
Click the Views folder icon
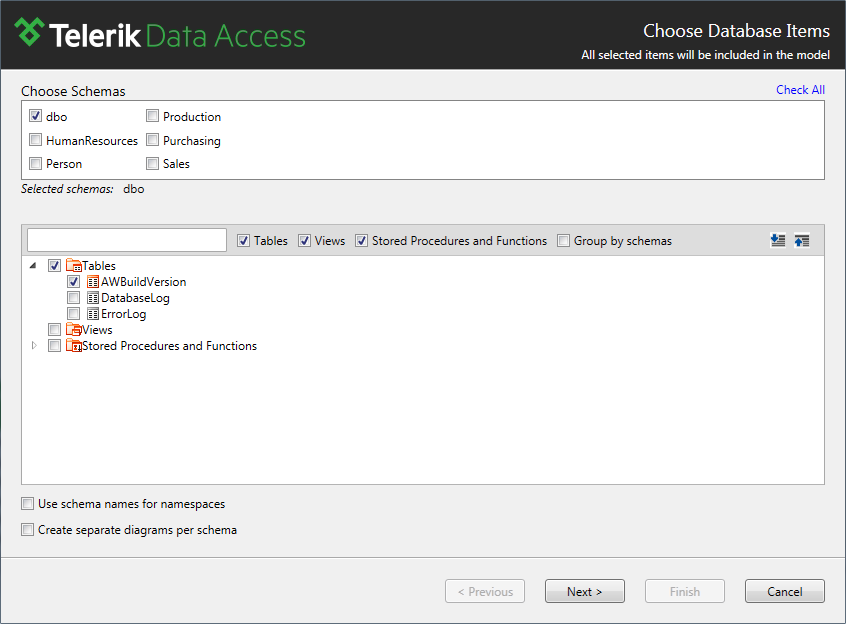coord(73,330)
